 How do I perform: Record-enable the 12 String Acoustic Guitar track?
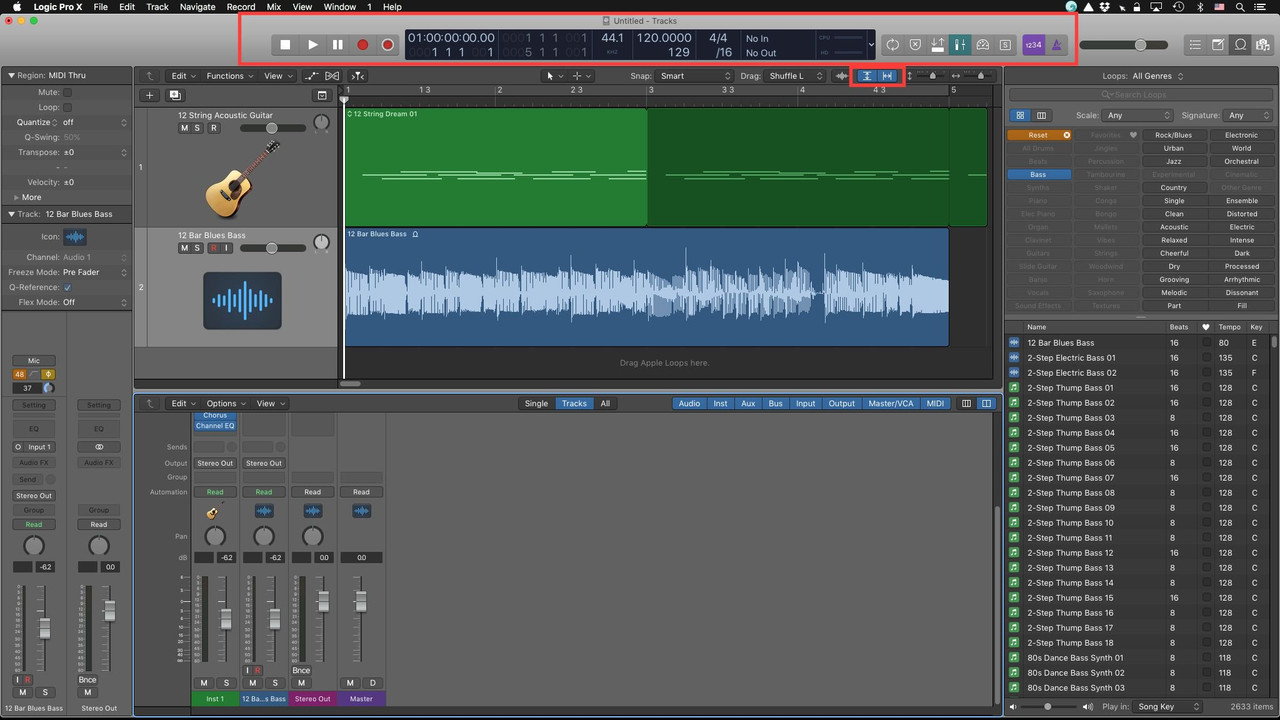[213, 129]
